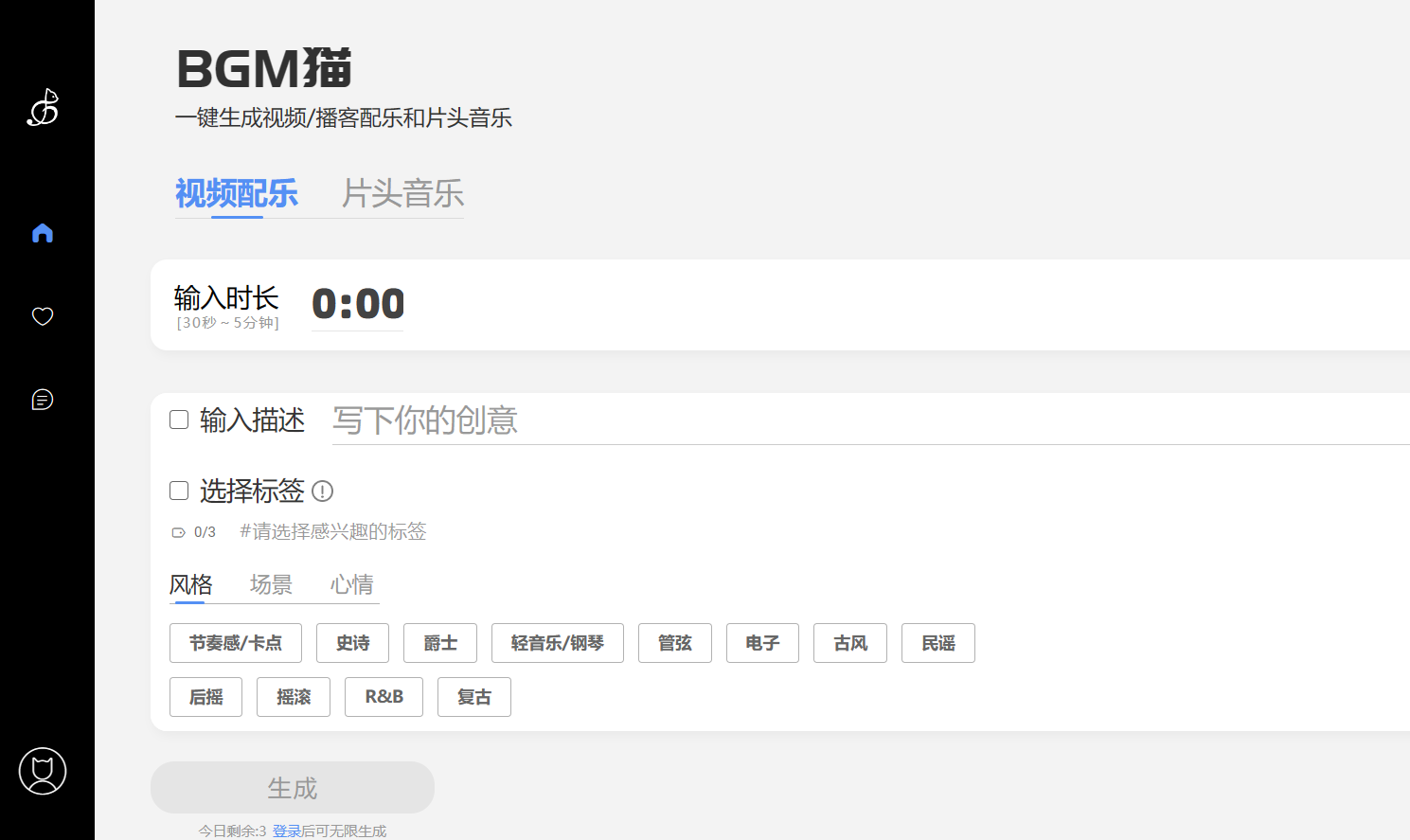Select the 节奏感/卡点 style tag
The height and width of the screenshot is (840, 1410).
click(x=236, y=643)
